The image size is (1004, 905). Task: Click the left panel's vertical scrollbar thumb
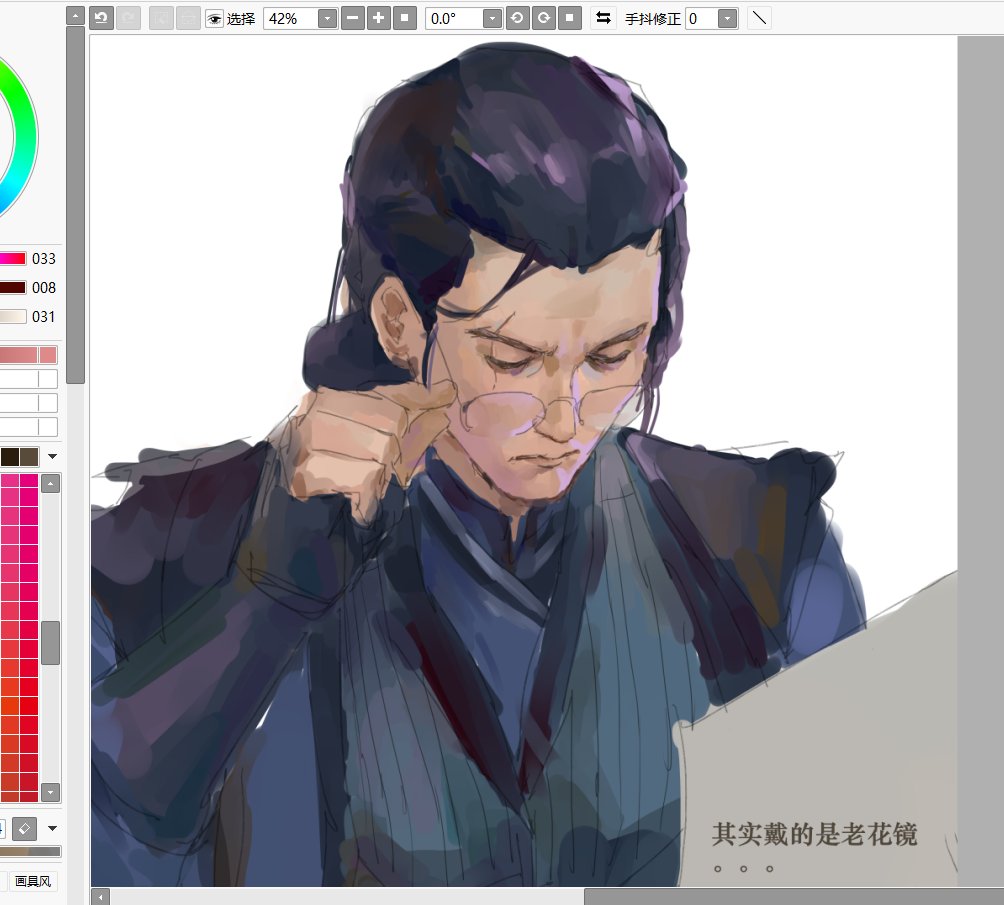76,205
